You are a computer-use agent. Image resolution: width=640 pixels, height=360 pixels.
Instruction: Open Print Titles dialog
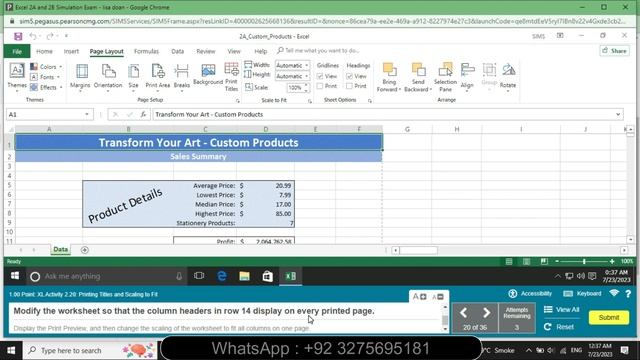(231, 77)
